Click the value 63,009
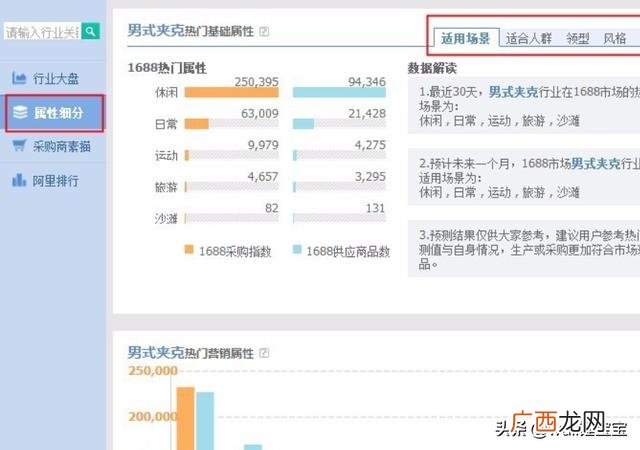 point(260,113)
